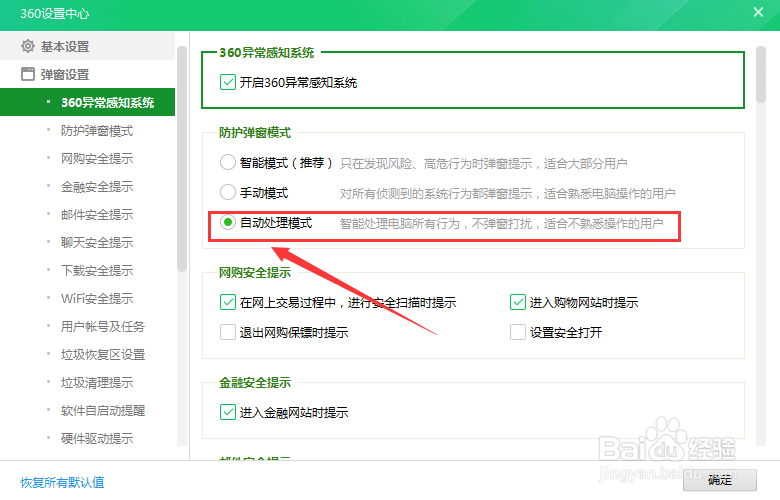
Task: Click the main panel vertical scrollbar
Action: (x=760, y=75)
